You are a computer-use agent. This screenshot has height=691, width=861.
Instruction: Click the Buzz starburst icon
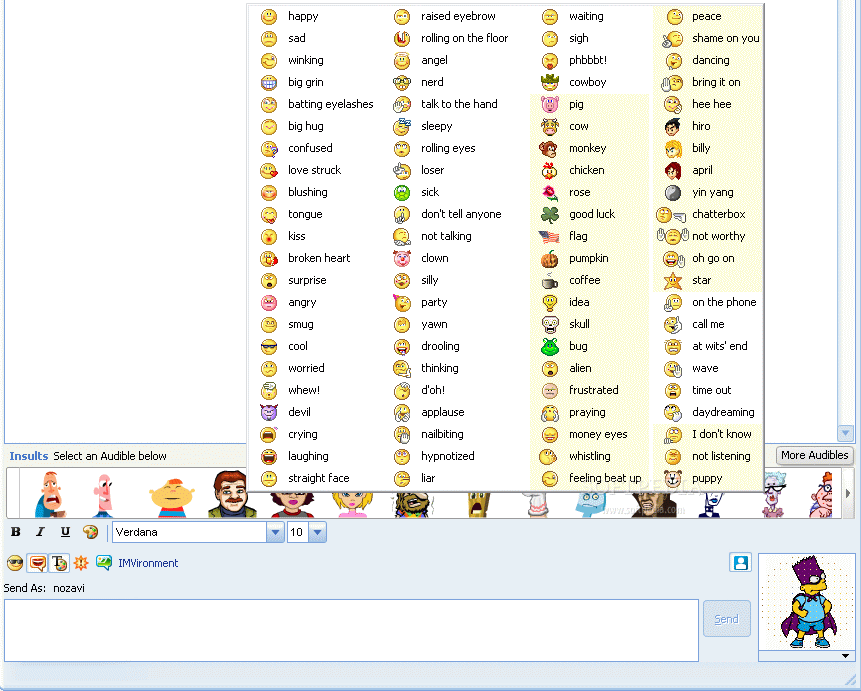[80, 563]
